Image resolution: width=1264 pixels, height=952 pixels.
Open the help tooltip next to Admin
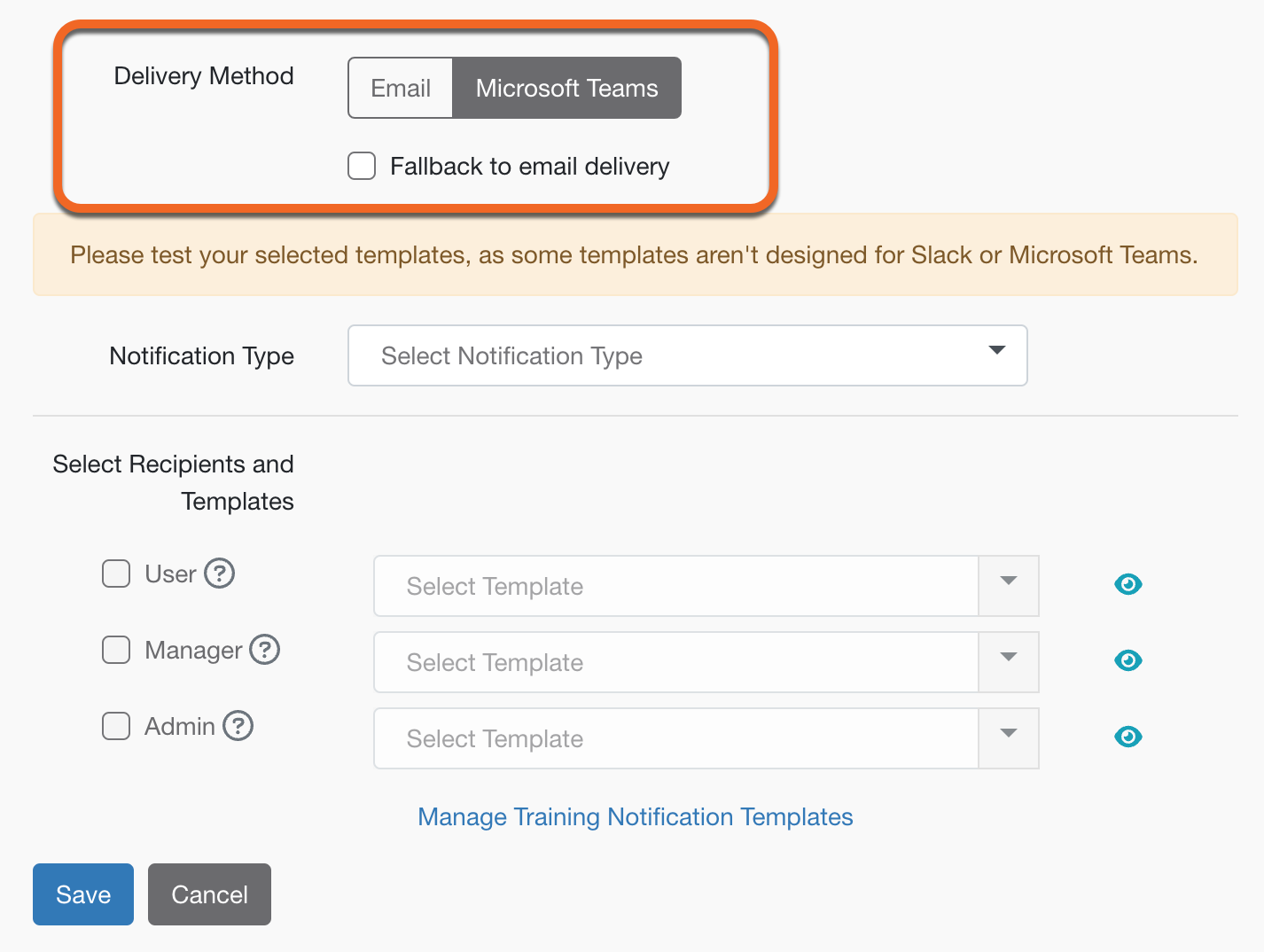click(238, 726)
